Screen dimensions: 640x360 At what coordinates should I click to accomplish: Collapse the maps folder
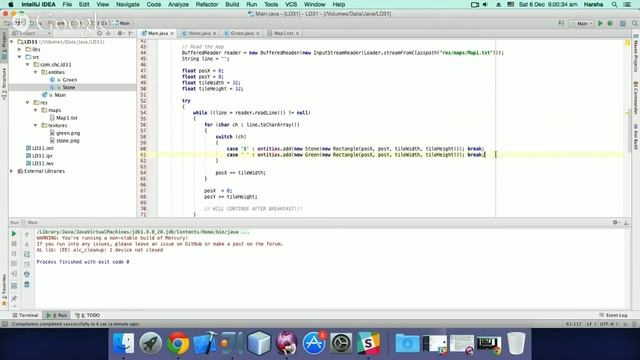pyautogui.click(x=36, y=110)
